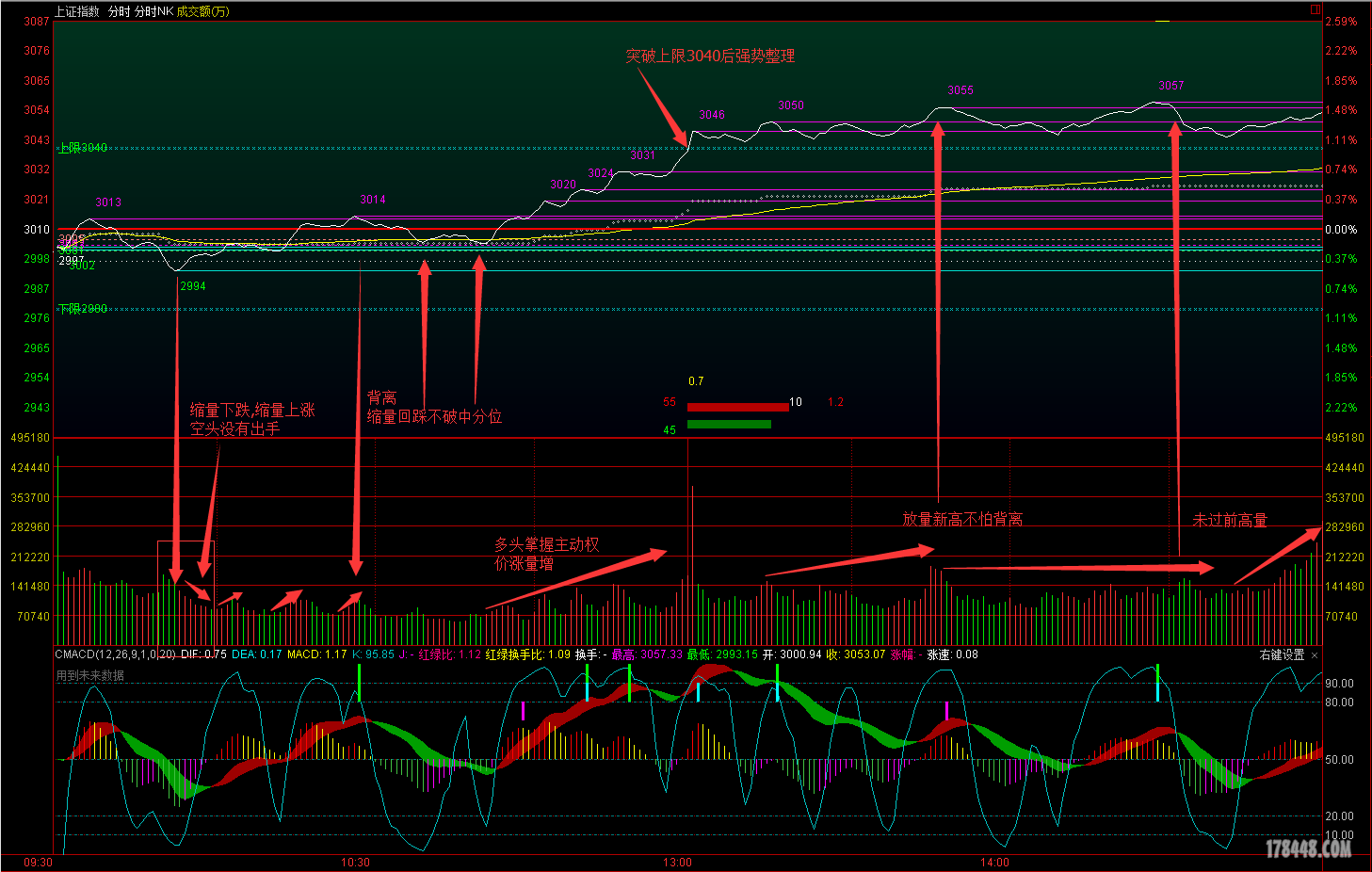Screen dimensions: 1372x872
Task: Click the 最低: 2993.15 value
Action: click(x=722, y=654)
